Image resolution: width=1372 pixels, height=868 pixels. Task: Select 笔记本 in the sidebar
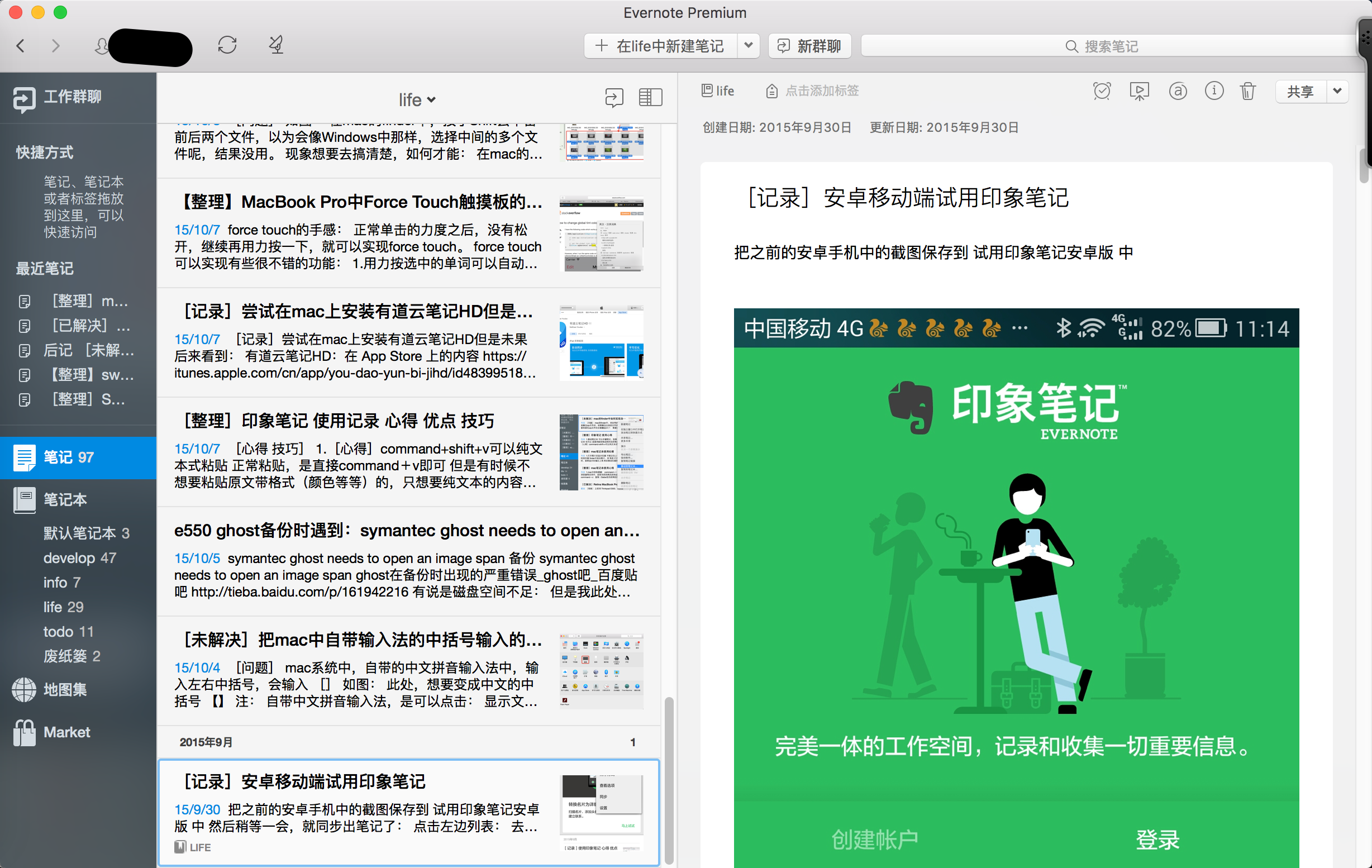click(64, 499)
